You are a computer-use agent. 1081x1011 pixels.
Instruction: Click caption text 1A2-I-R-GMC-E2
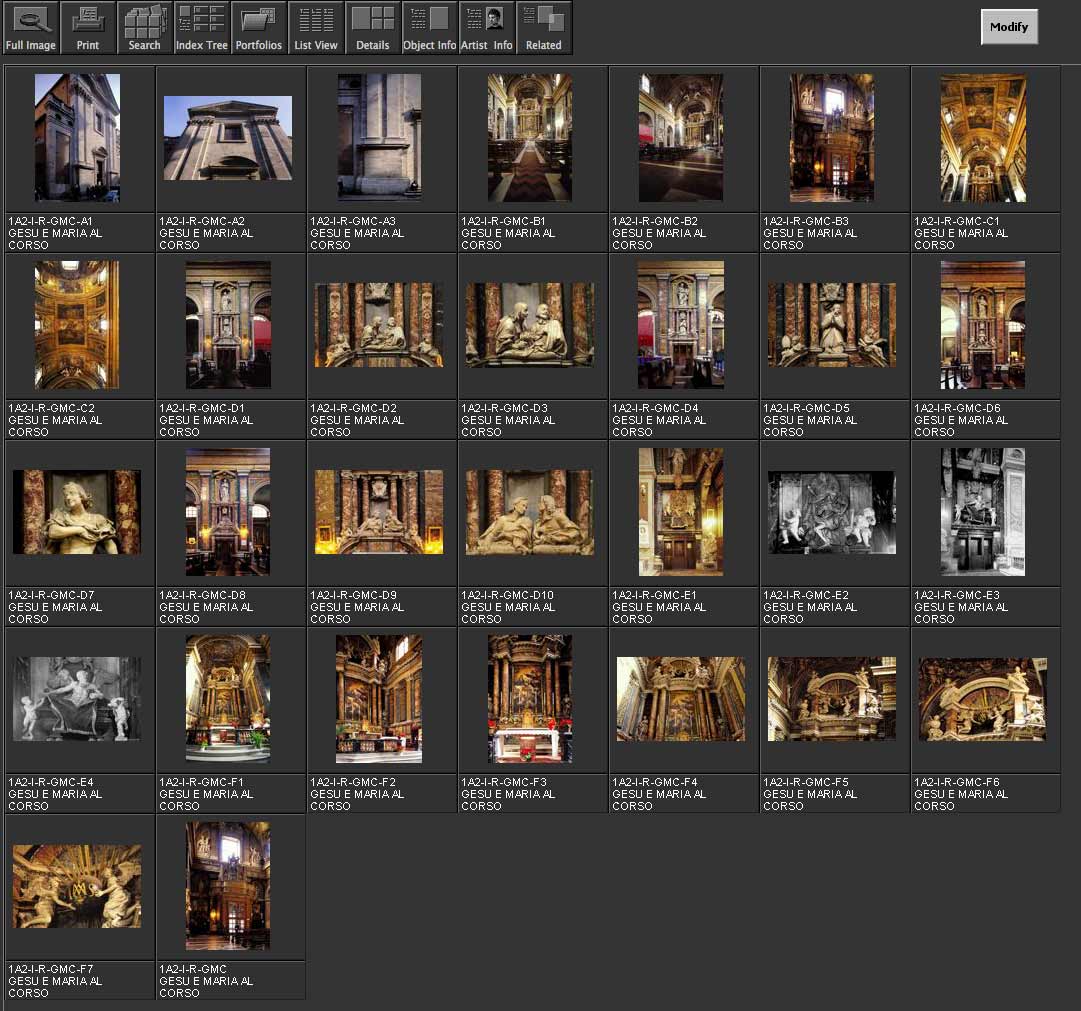click(x=806, y=595)
